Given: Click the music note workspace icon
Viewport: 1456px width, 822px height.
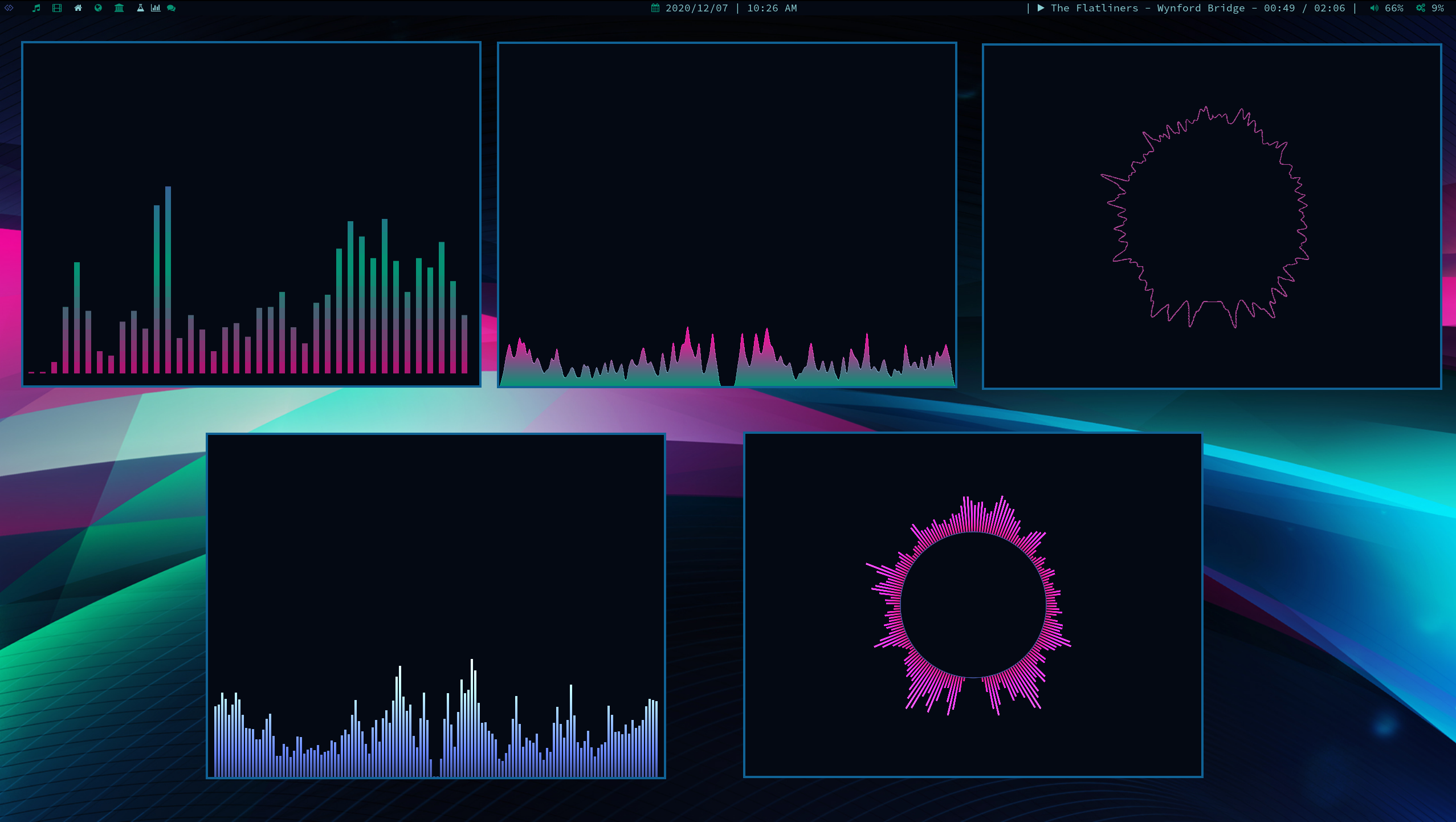Looking at the screenshot, I should (36, 8).
